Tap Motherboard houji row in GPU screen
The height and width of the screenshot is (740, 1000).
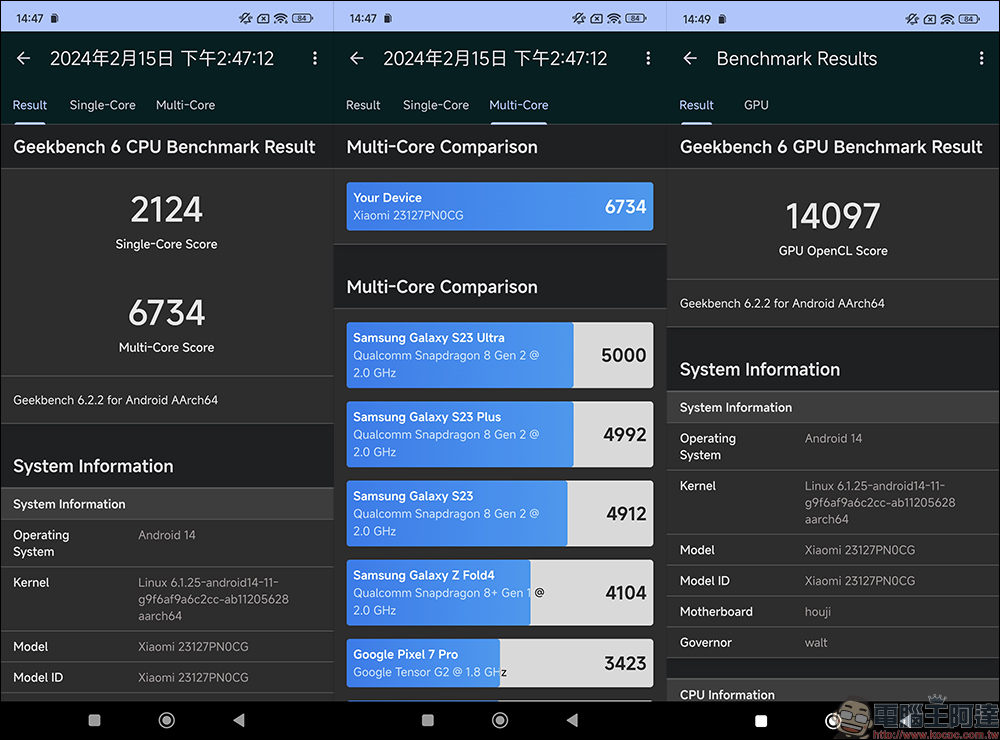(x=833, y=612)
